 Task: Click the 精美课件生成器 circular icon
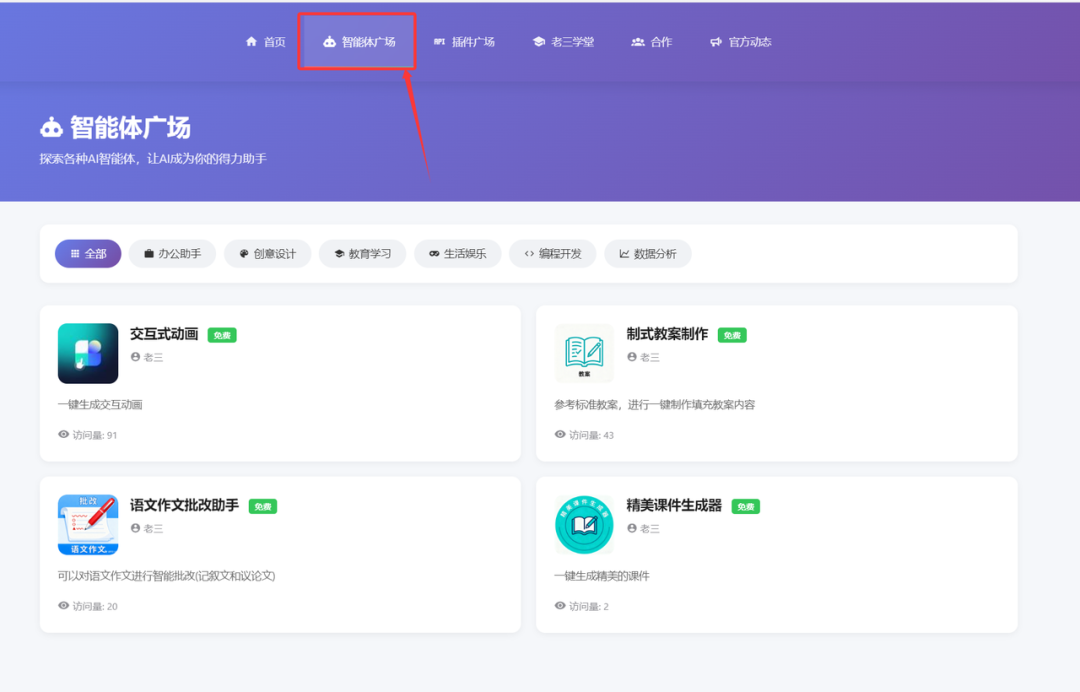point(584,524)
